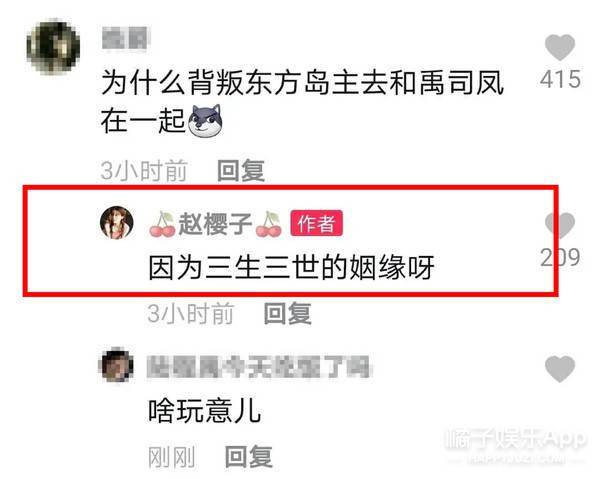600x479 pixels.
Task: Like the top comment with 415 likes
Action: click(560, 47)
